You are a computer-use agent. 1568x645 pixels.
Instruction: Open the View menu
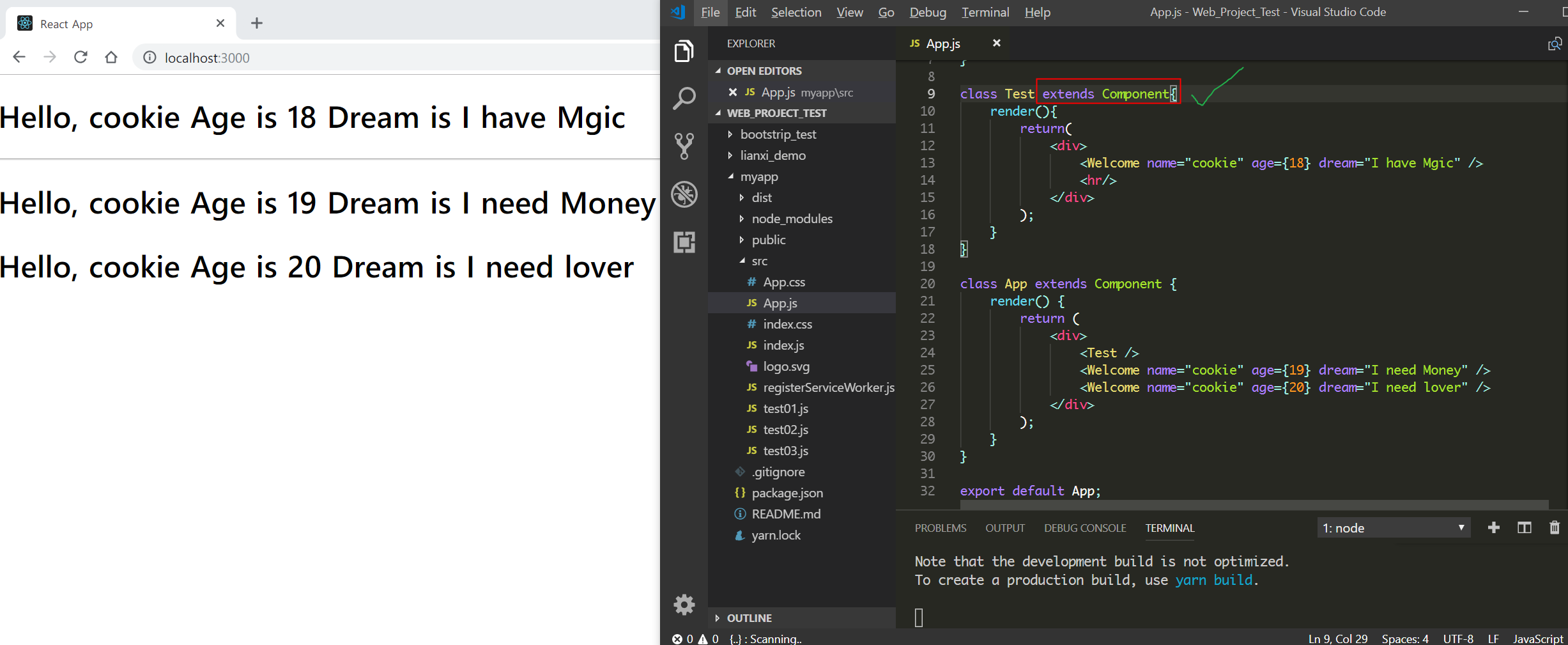[850, 12]
